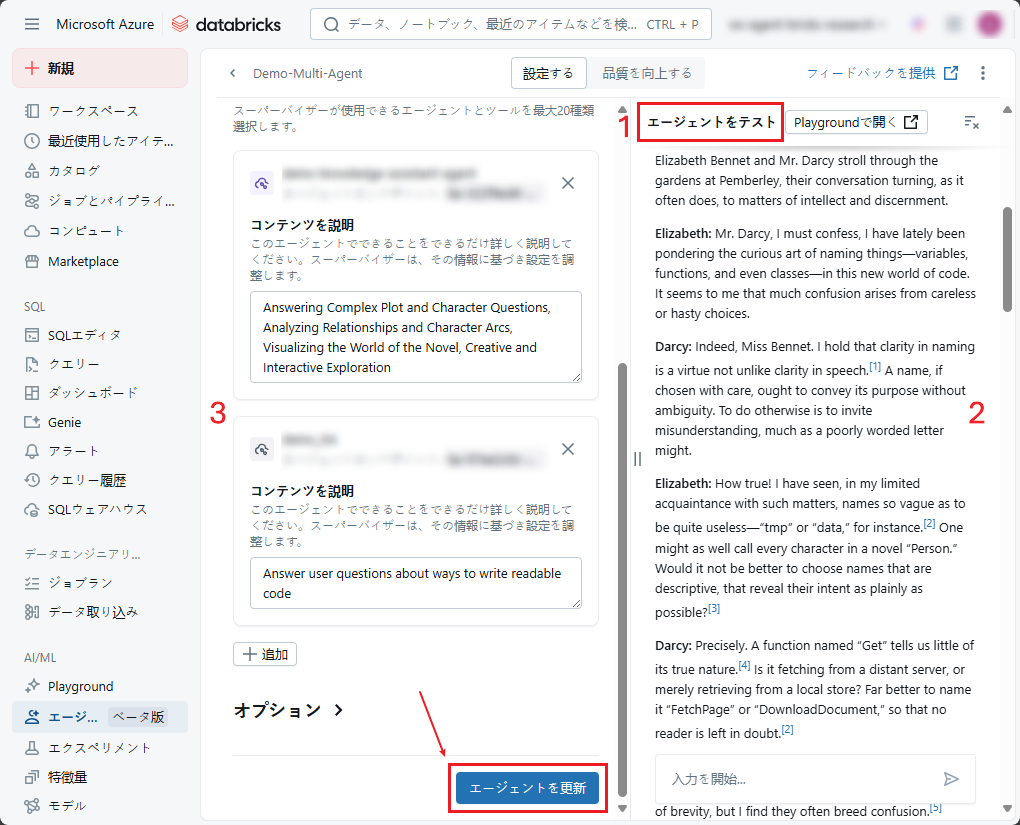This screenshot has width=1020, height=825.
Task: Expand the オプション section
Action: pos(288,710)
